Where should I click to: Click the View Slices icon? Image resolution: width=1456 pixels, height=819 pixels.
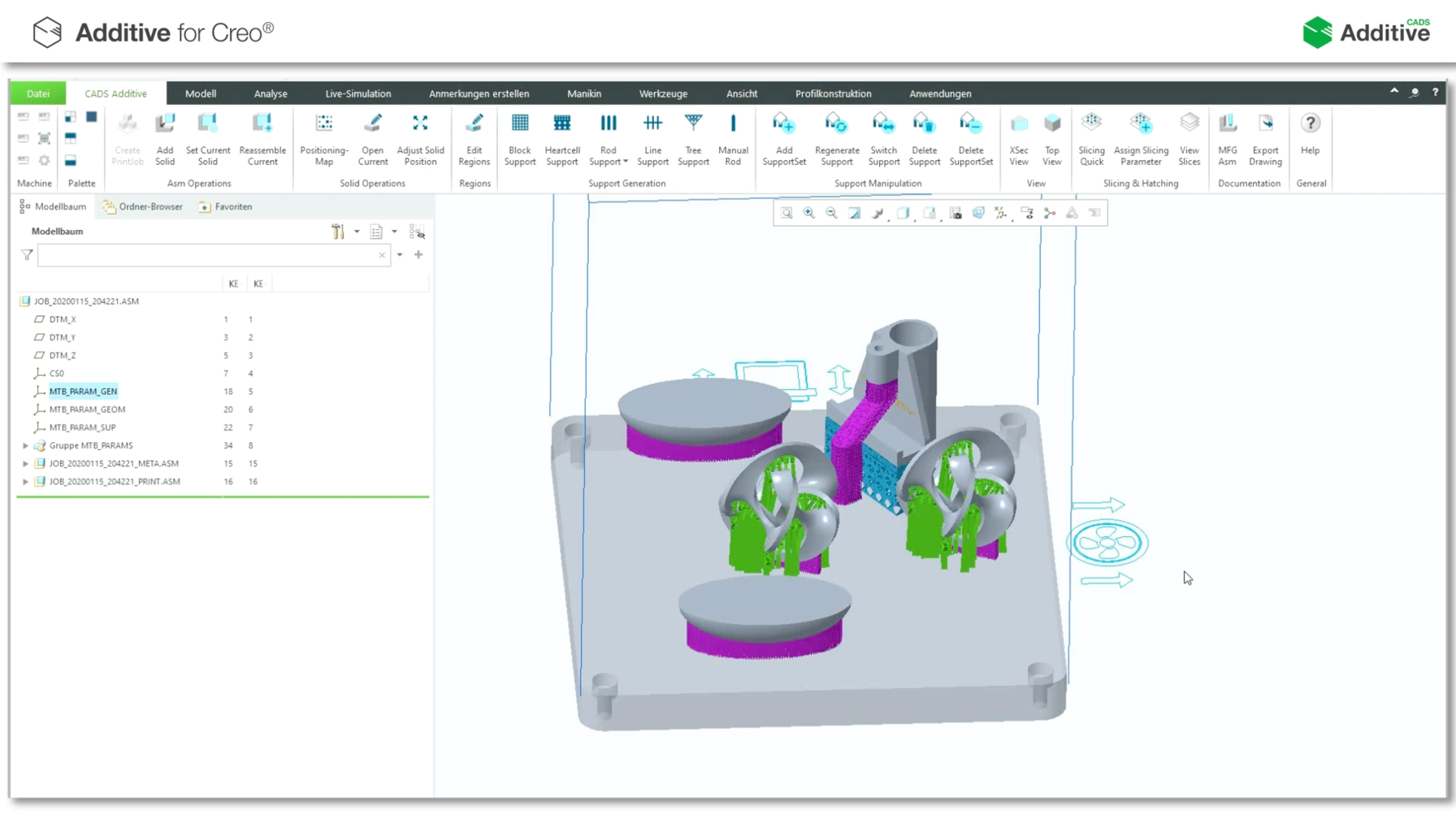click(1189, 140)
